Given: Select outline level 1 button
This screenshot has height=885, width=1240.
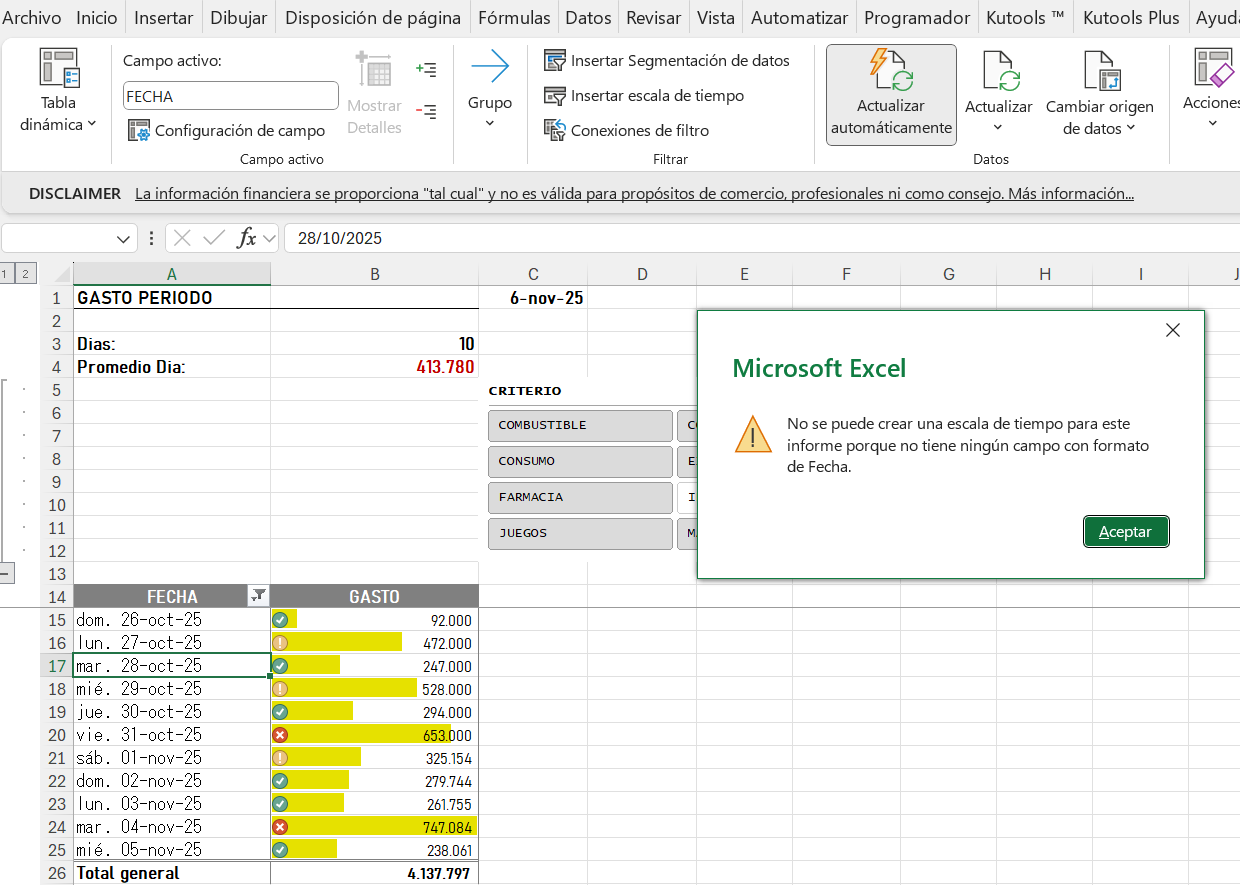Looking at the screenshot, I should pos(6,274).
